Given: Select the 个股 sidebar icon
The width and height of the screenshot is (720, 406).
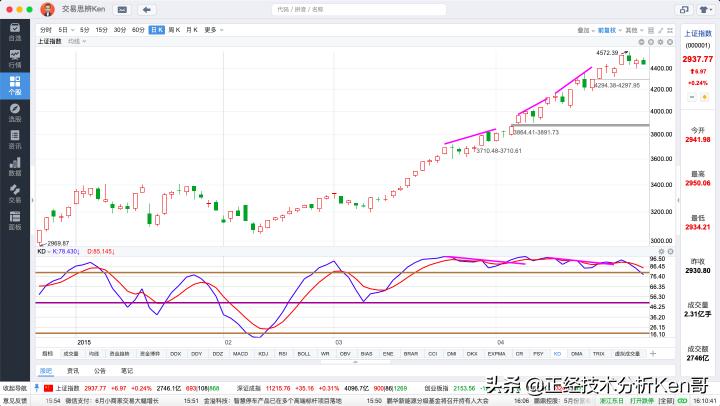Looking at the screenshot, I should (x=15, y=86).
